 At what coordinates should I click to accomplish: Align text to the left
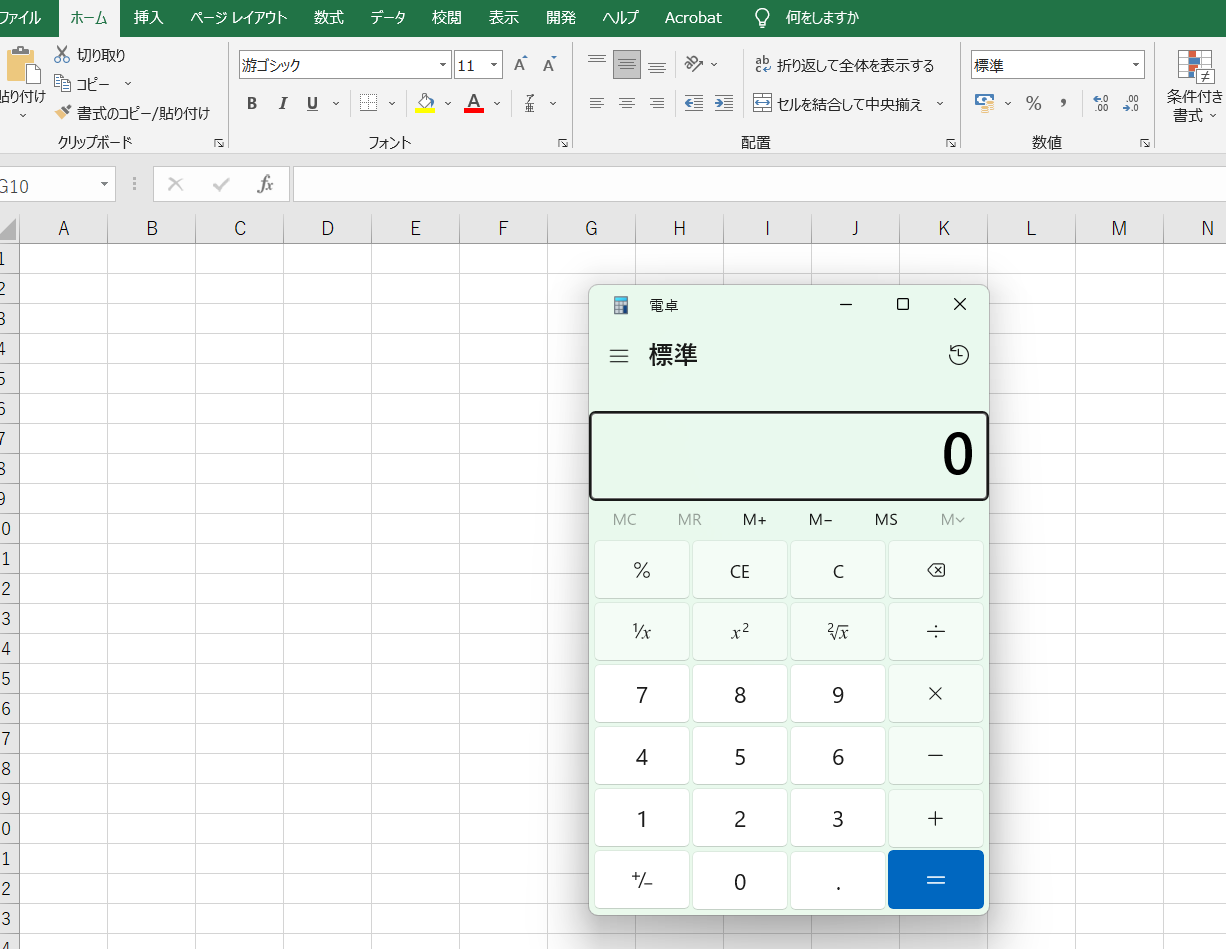[x=597, y=103]
